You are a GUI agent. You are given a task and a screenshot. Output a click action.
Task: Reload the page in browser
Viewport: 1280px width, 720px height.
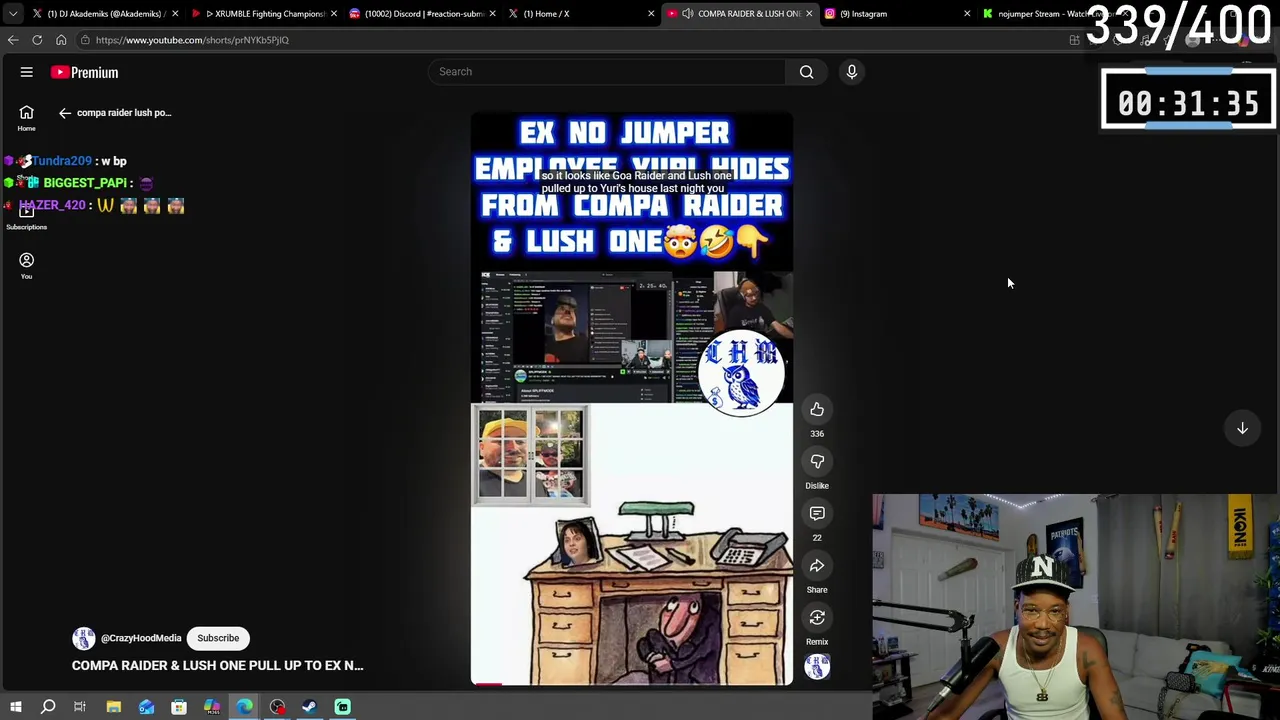click(37, 40)
